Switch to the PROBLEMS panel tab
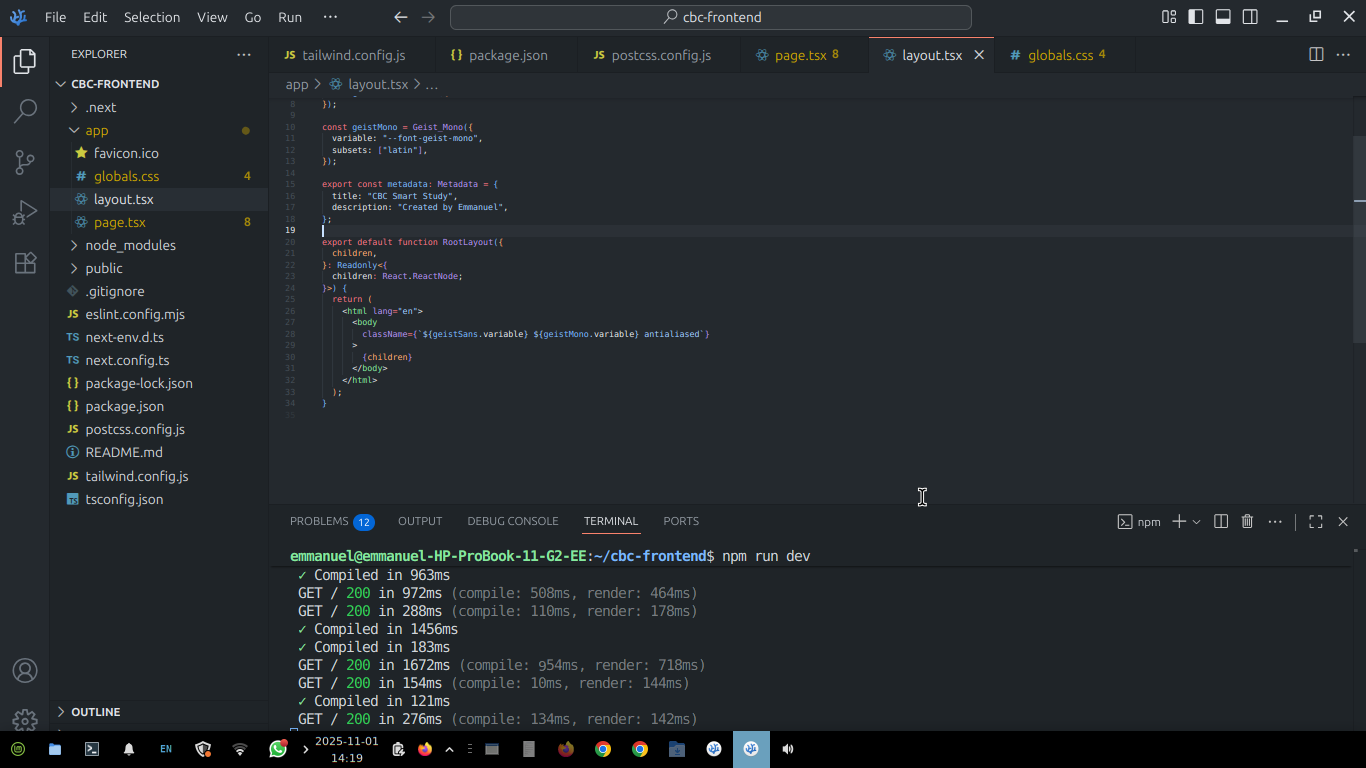 coord(319,521)
